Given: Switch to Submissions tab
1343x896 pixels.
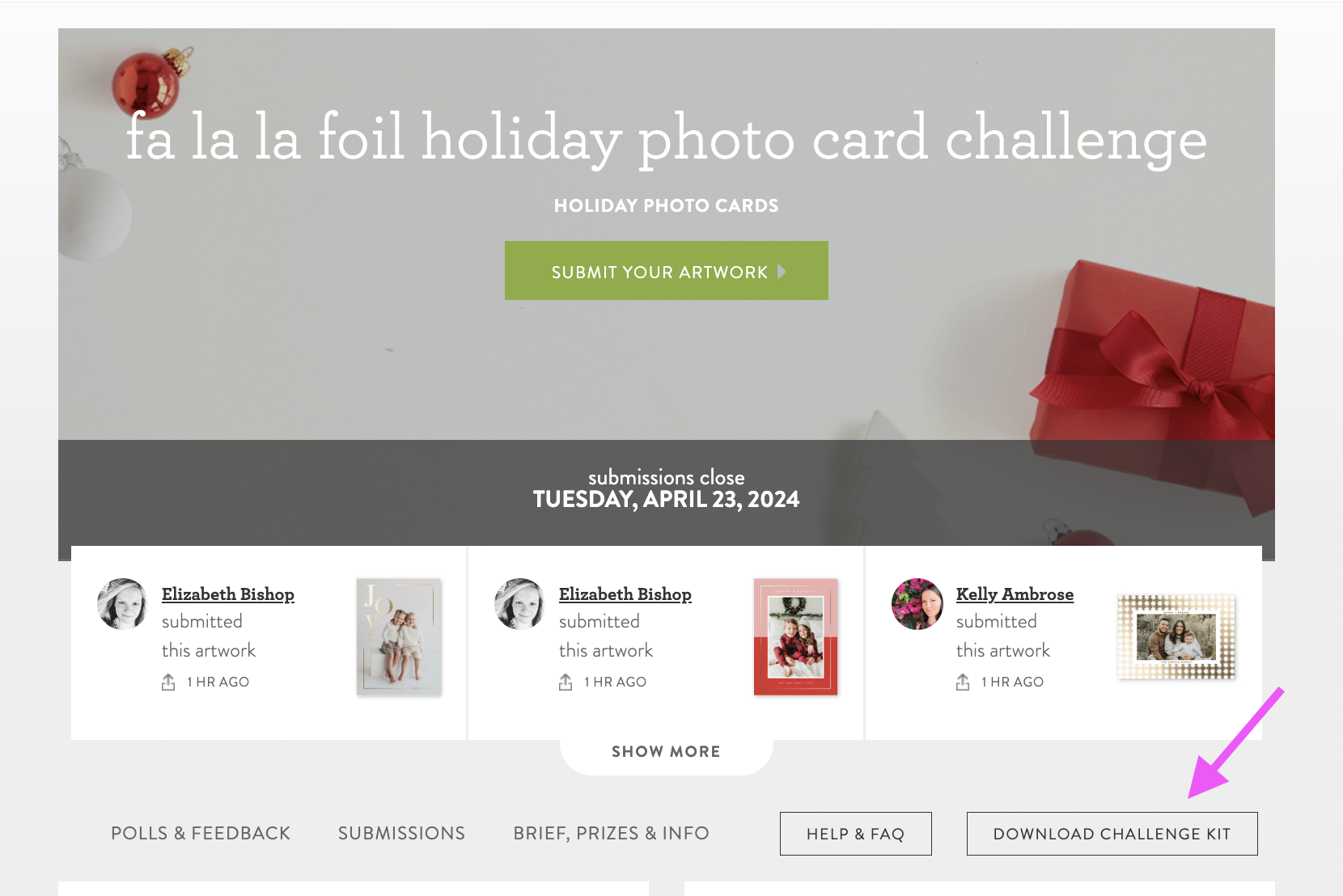Looking at the screenshot, I should tap(401, 833).
